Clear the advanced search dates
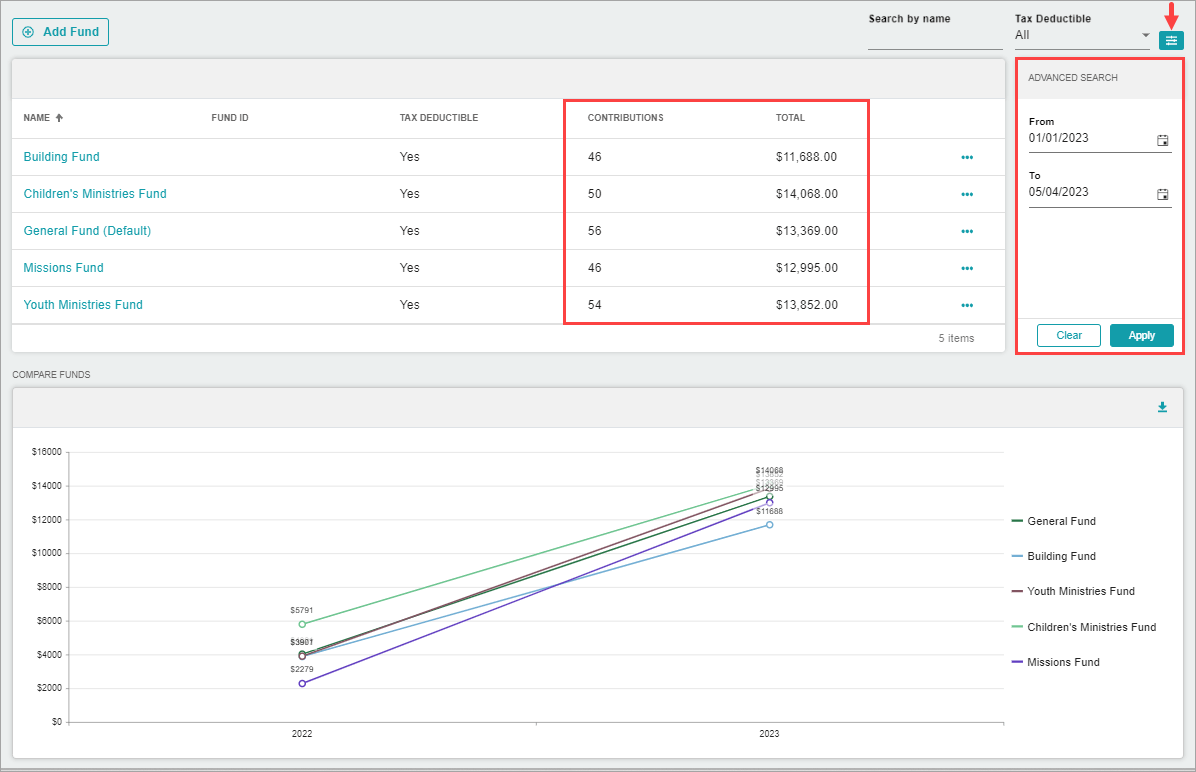The height and width of the screenshot is (772, 1196). click(1069, 336)
